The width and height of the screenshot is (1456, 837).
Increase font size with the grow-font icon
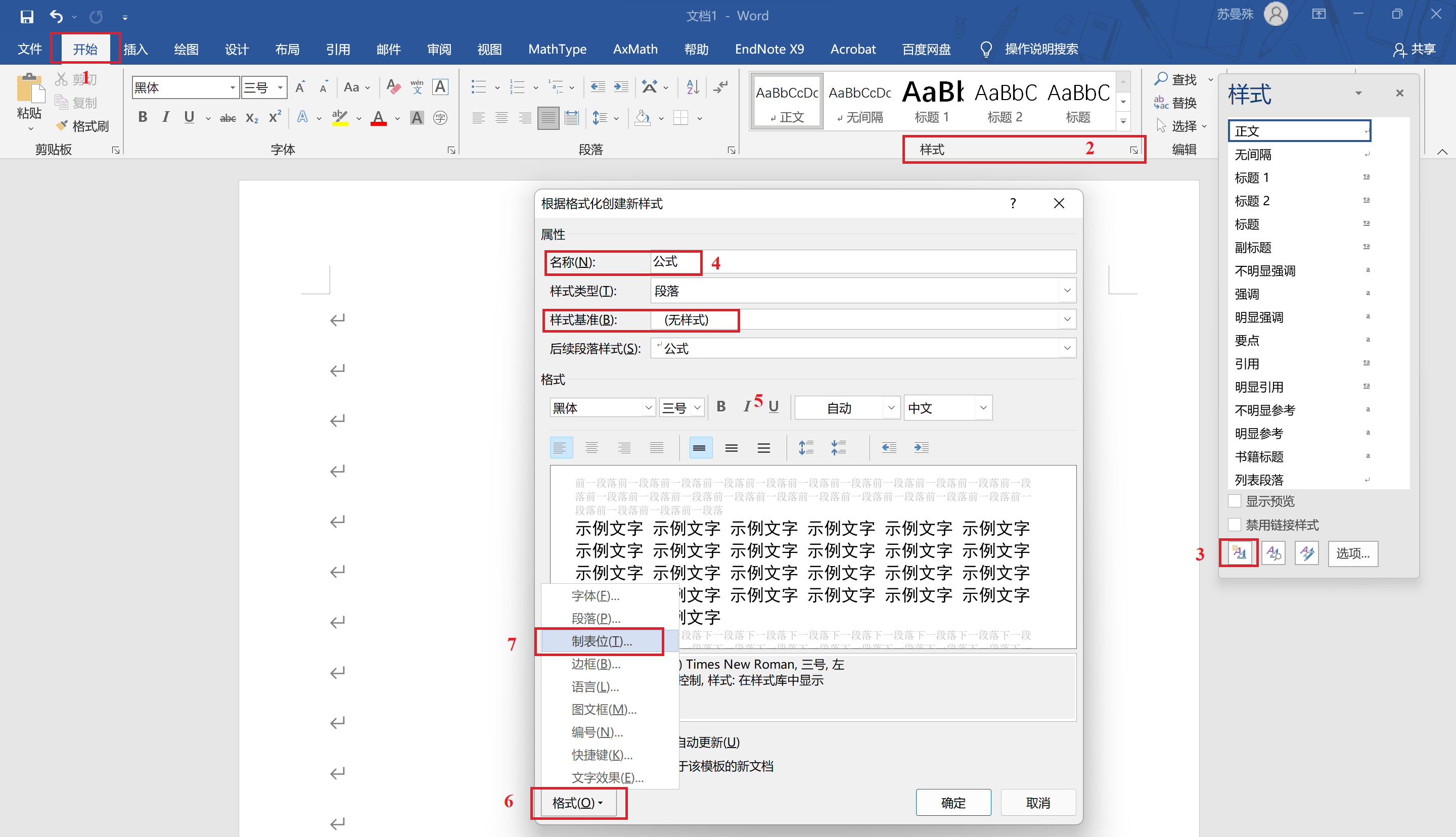point(300,87)
